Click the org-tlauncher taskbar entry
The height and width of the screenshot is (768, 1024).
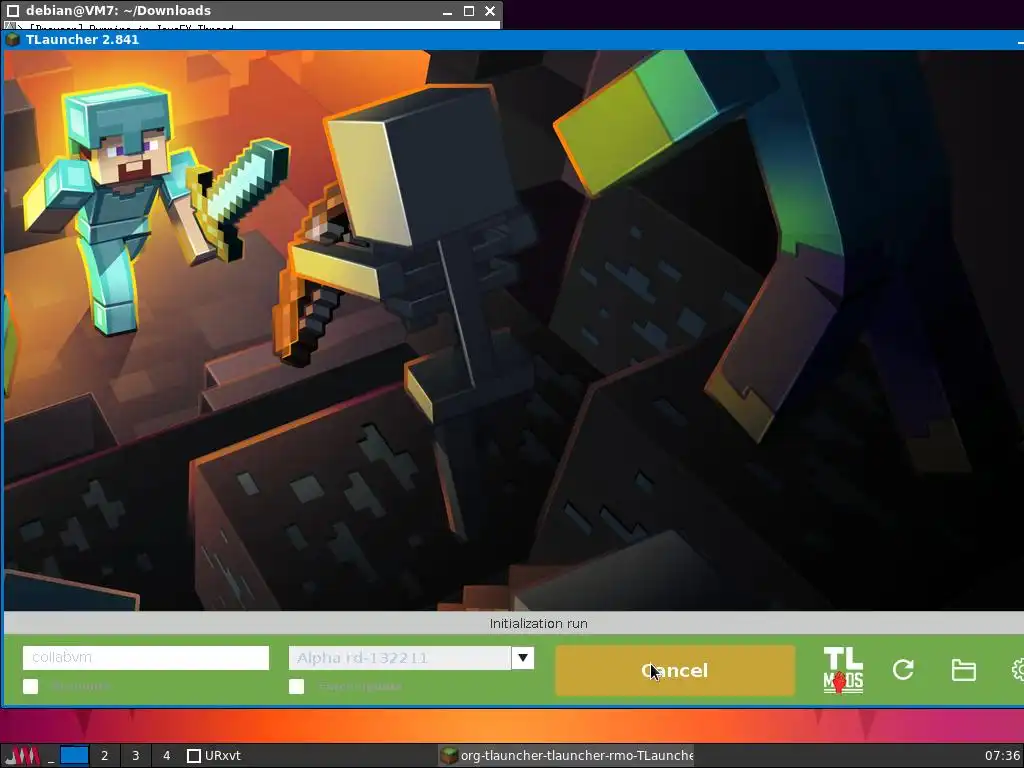pyautogui.click(x=566, y=756)
